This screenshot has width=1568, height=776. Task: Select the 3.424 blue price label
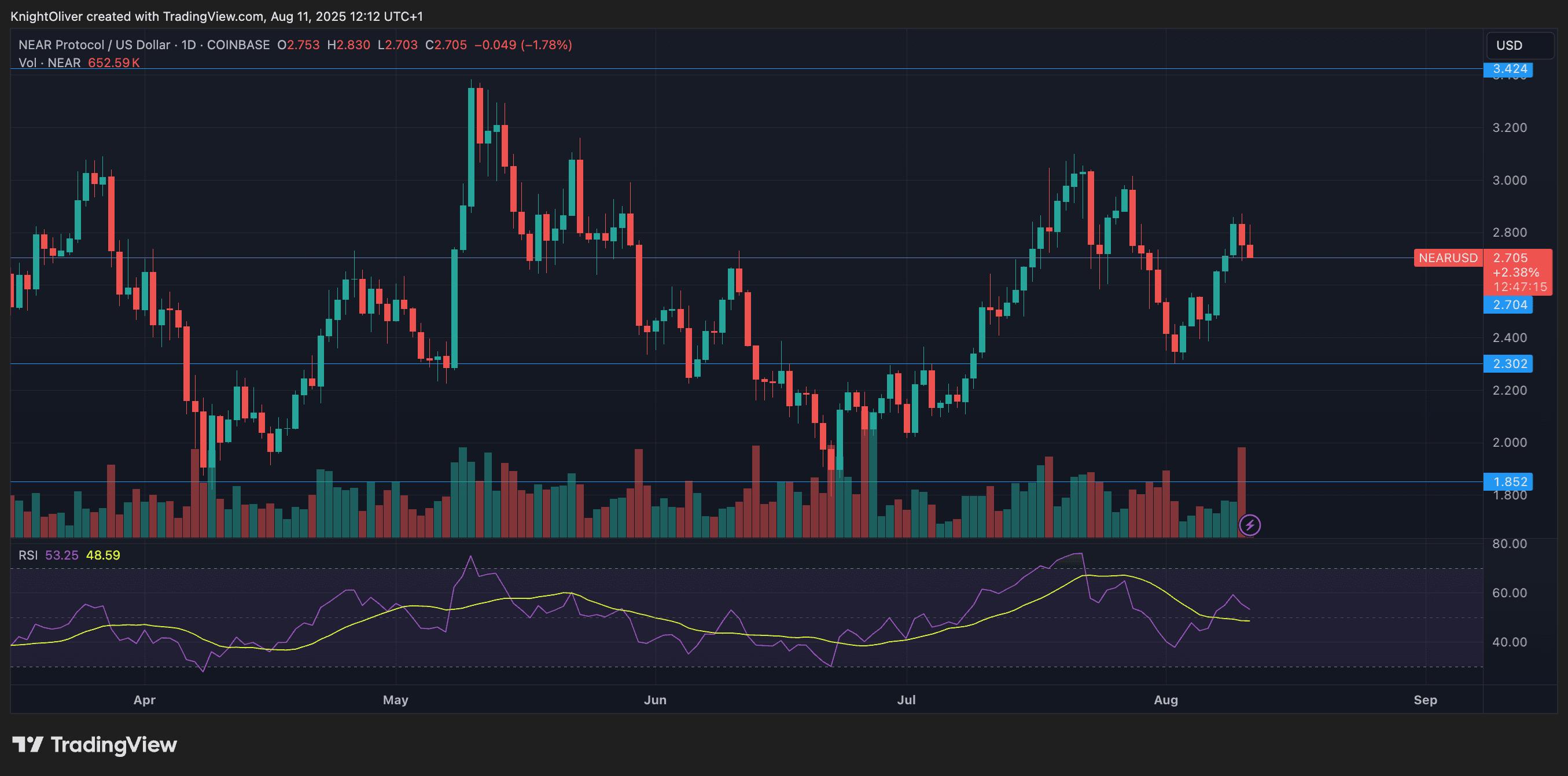pos(1508,69)
